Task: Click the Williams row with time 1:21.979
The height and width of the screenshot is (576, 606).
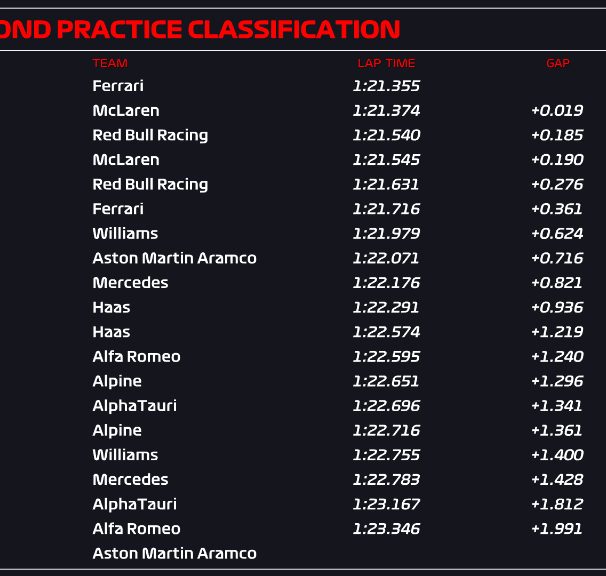Action: (x=303, y=233)
